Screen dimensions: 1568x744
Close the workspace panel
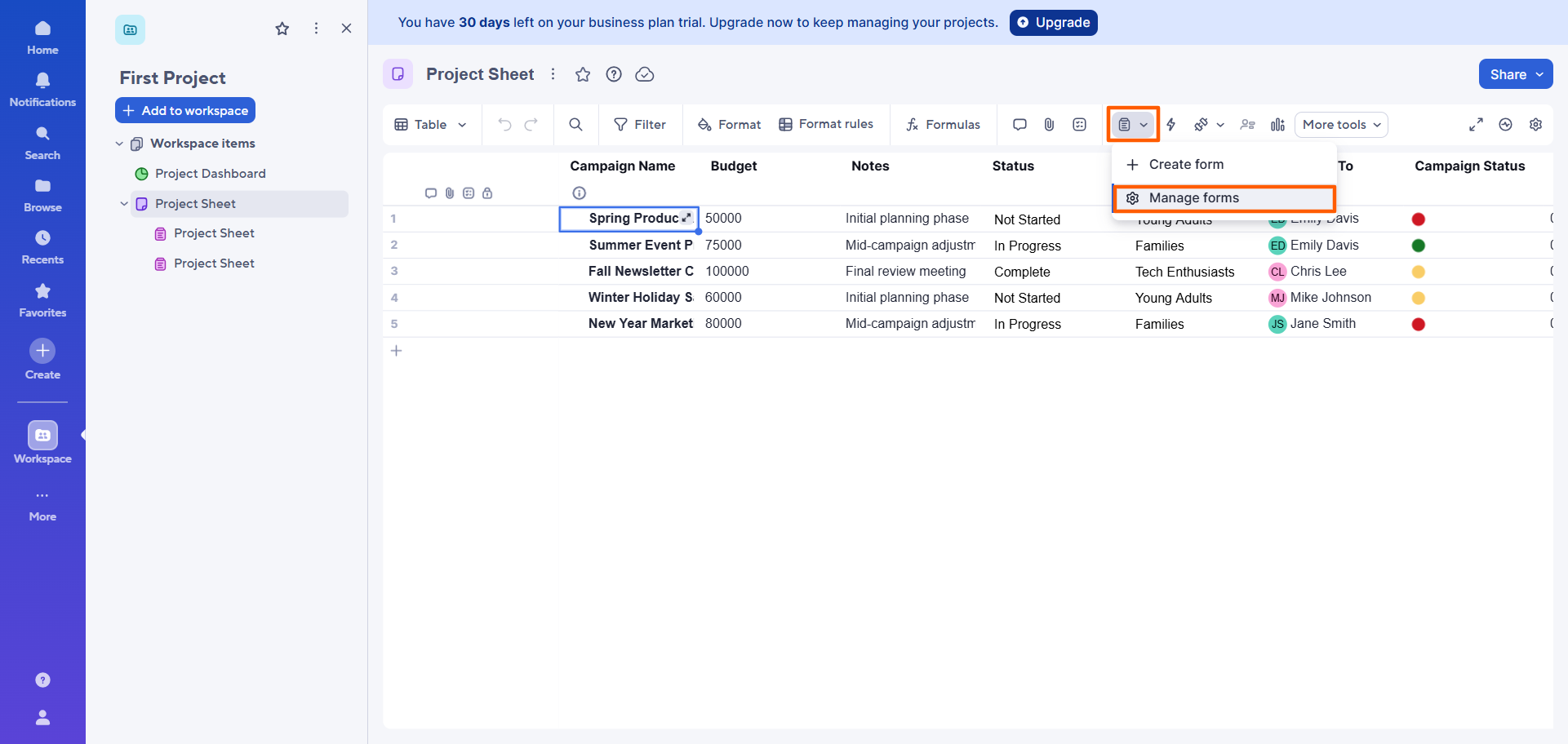[x=346, y=29]
